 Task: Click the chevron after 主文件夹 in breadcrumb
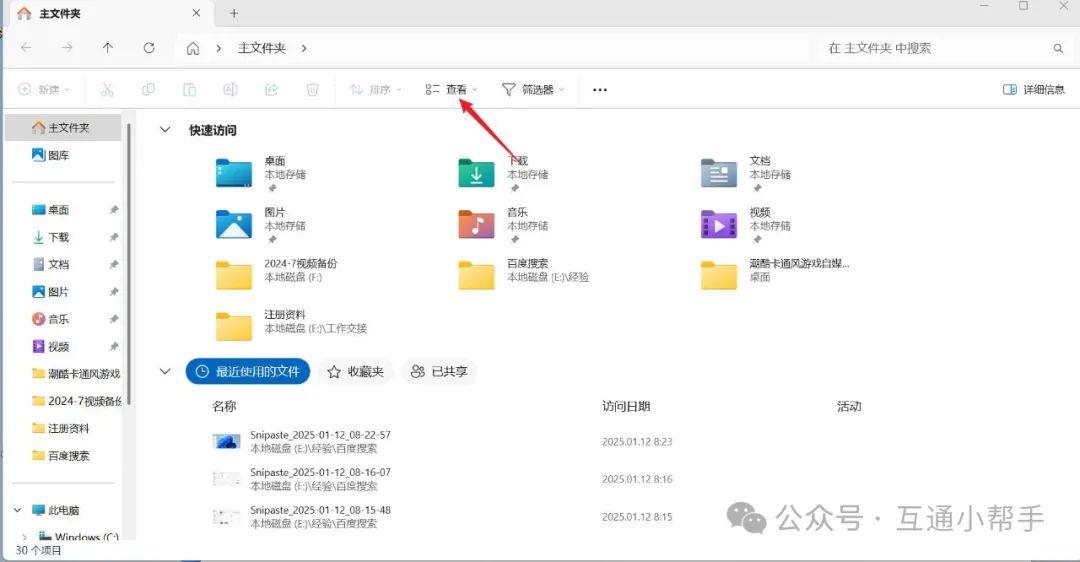tap(304, 48)
